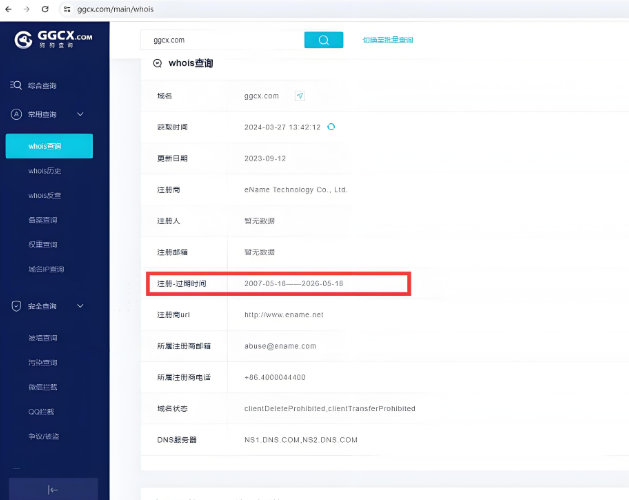Open the whois历史 sidebar item
This screenshot has height=500, width=629.
tap(45, 171)
